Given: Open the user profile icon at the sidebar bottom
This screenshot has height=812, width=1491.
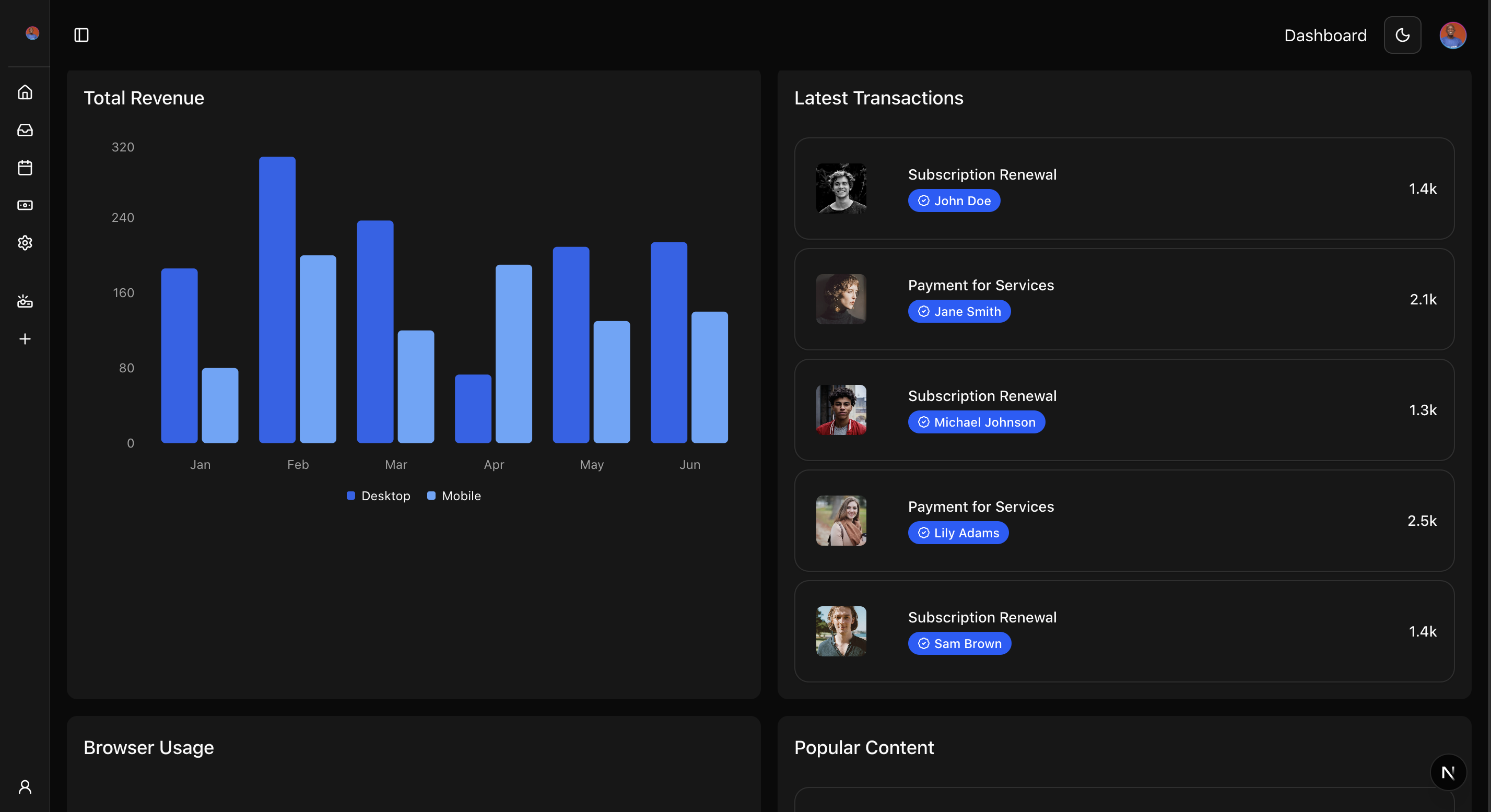Looking at the screenshot, I should 25,786.
